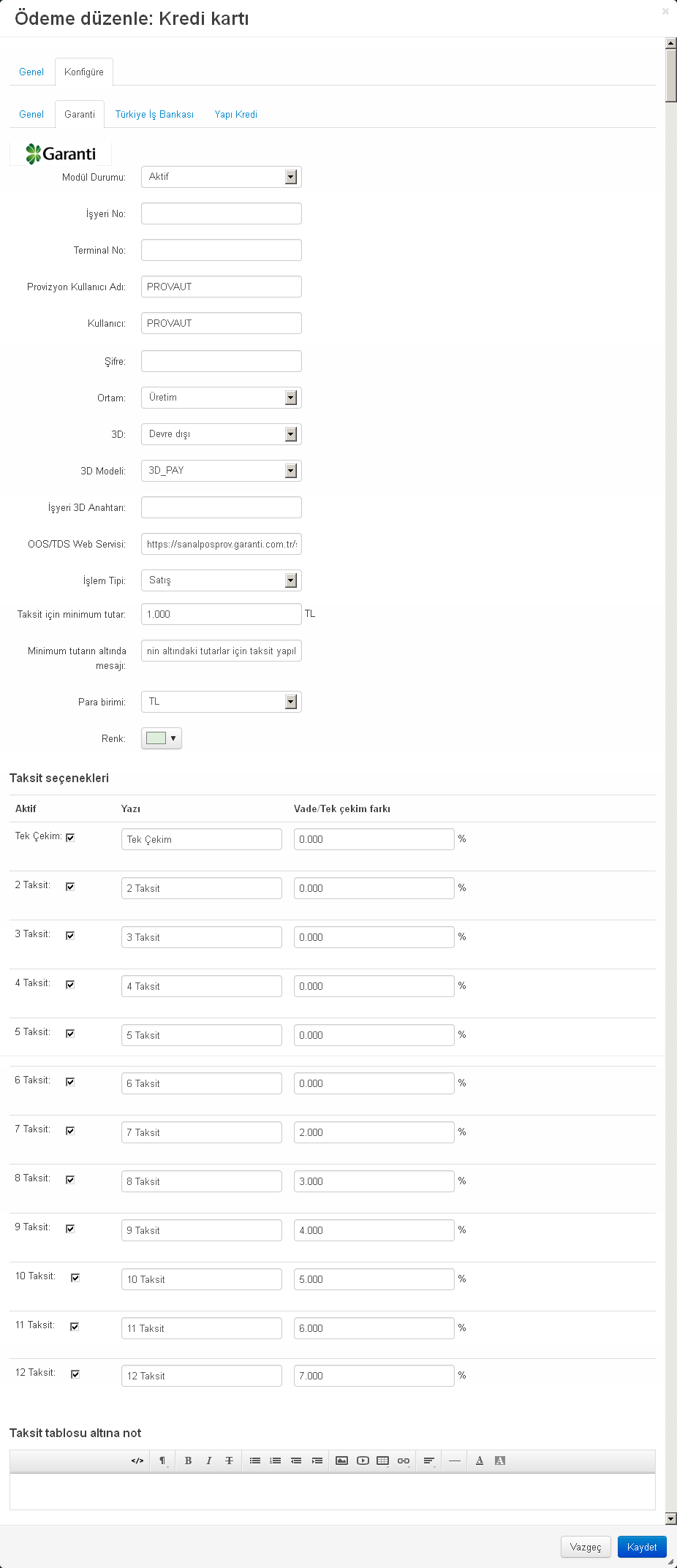Toggle HTML source view in note editor
Viewport: 677px width, 1568px height.
137,1461
